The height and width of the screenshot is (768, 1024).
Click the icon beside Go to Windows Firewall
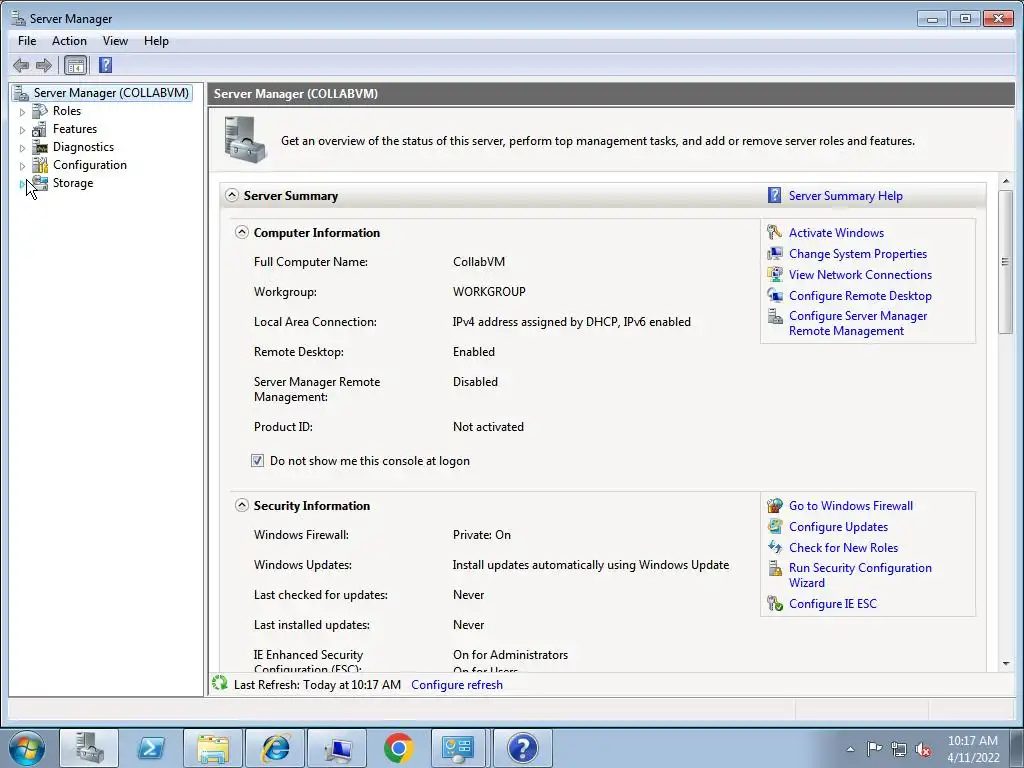click(775, 505)
